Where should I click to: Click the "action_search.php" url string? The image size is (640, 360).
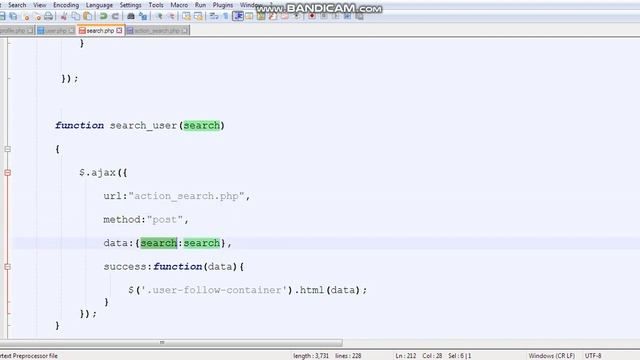(186, 196)
